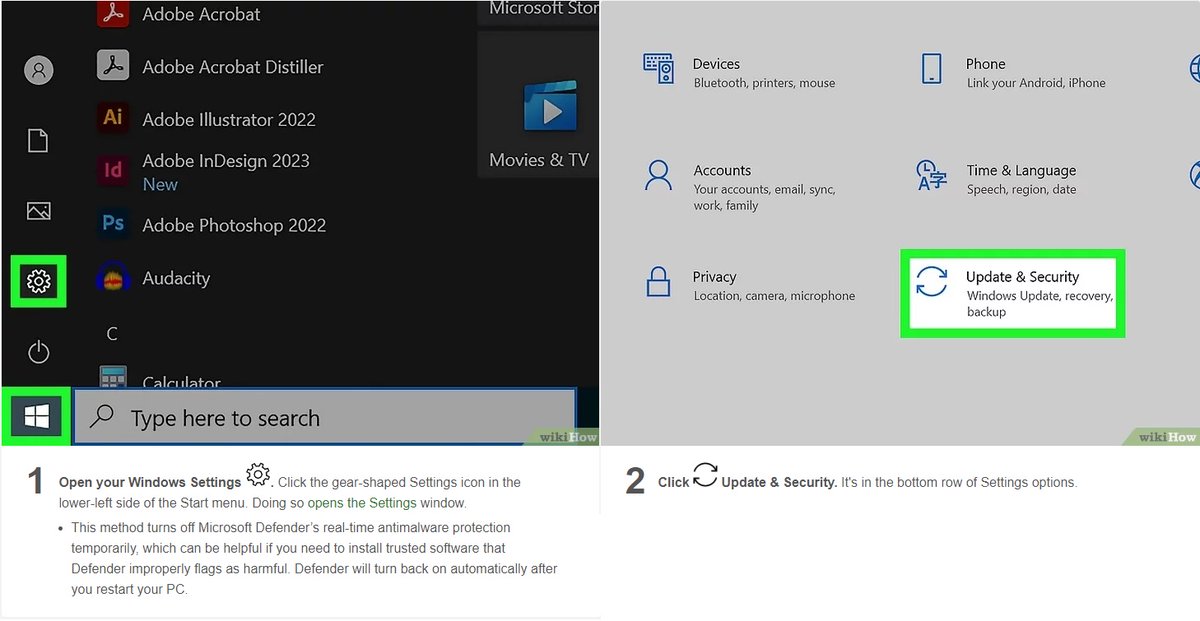Screen dimensions: 1200x621
Task: Click the Adobe Acrobat app icon
Action: pos(113,14)
